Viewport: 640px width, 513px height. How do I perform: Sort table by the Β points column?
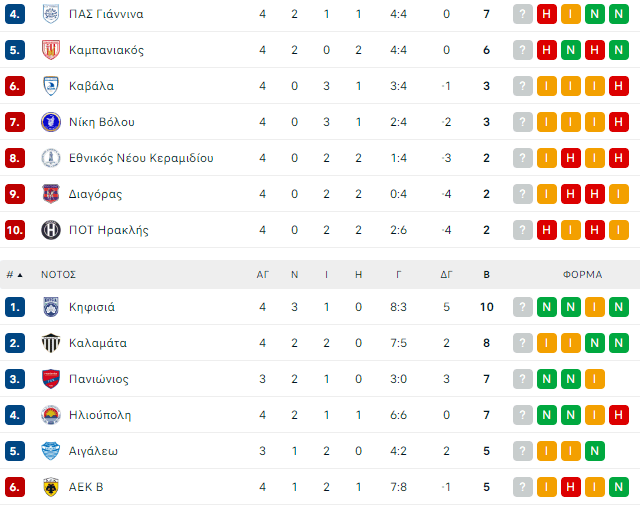(487, 274)
